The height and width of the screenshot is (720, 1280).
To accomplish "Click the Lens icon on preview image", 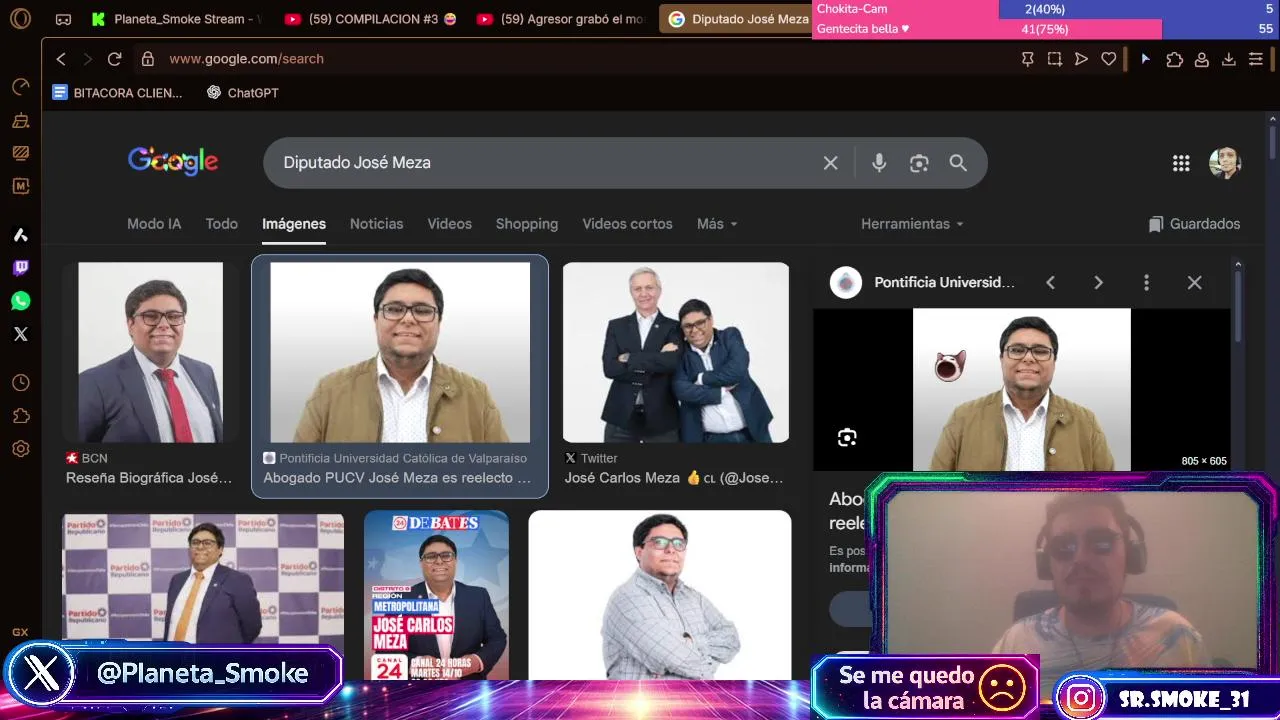I will pyautogui.click(x=847, y=437).
